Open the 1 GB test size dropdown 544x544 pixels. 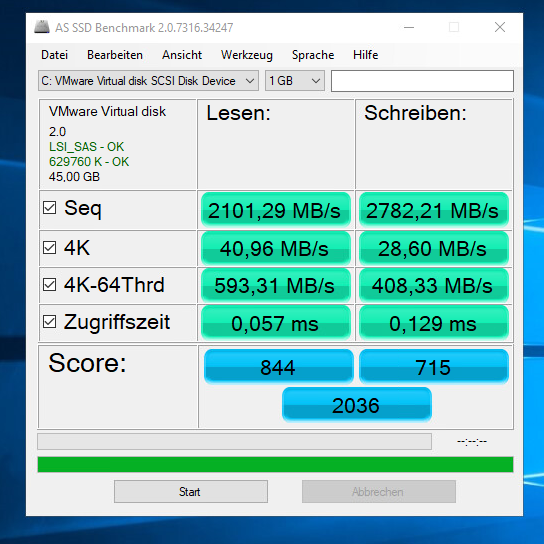click(x=295, y=81)
